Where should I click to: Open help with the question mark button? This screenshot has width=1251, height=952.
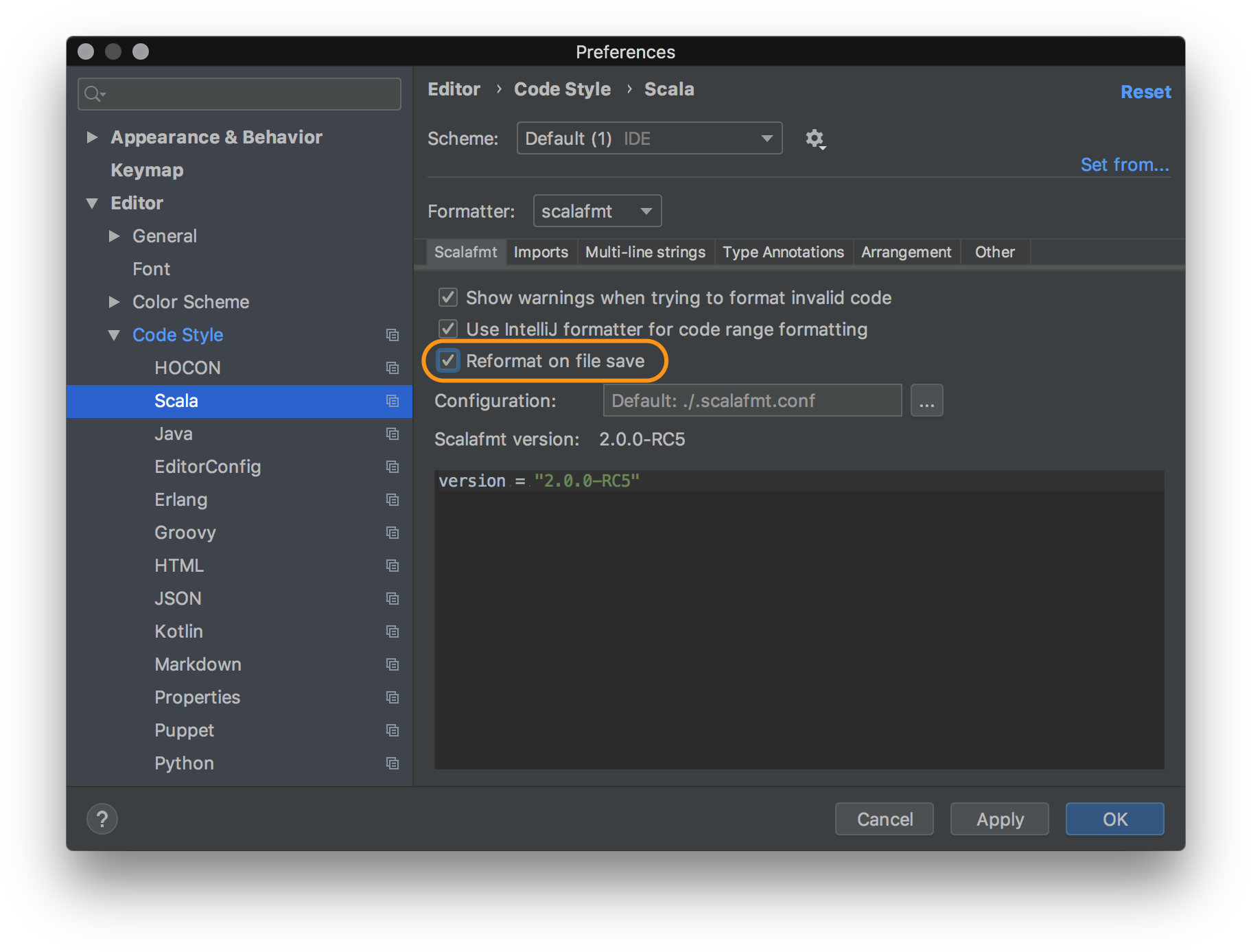[x=102, y=819]
